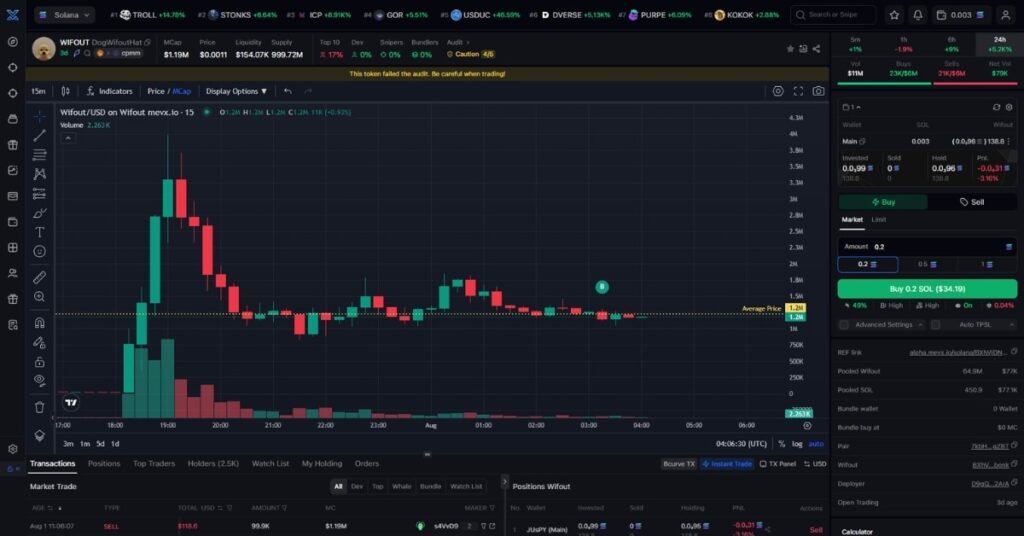This screenshot has width=1024, height=536.
Task: Focus the Search or Snipe field
Action: point(833,14)
